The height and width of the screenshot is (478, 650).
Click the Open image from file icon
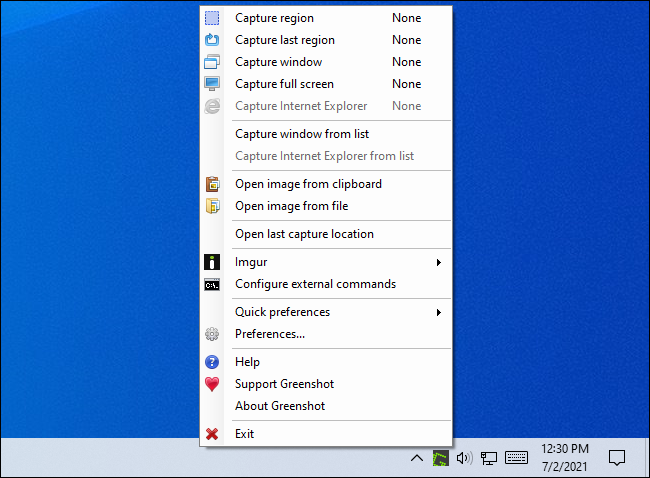212,206
